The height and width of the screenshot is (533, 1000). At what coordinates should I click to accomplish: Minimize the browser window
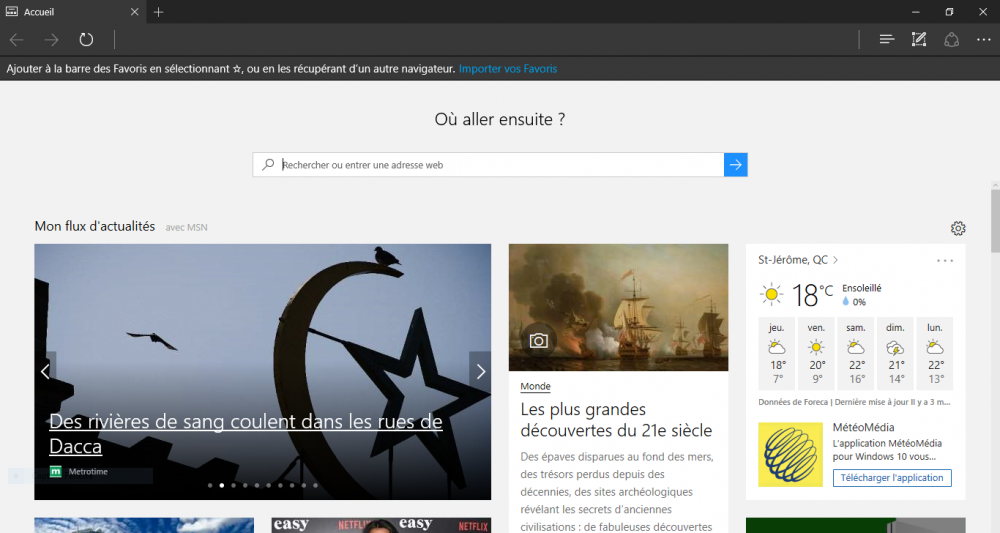point(916,11)
